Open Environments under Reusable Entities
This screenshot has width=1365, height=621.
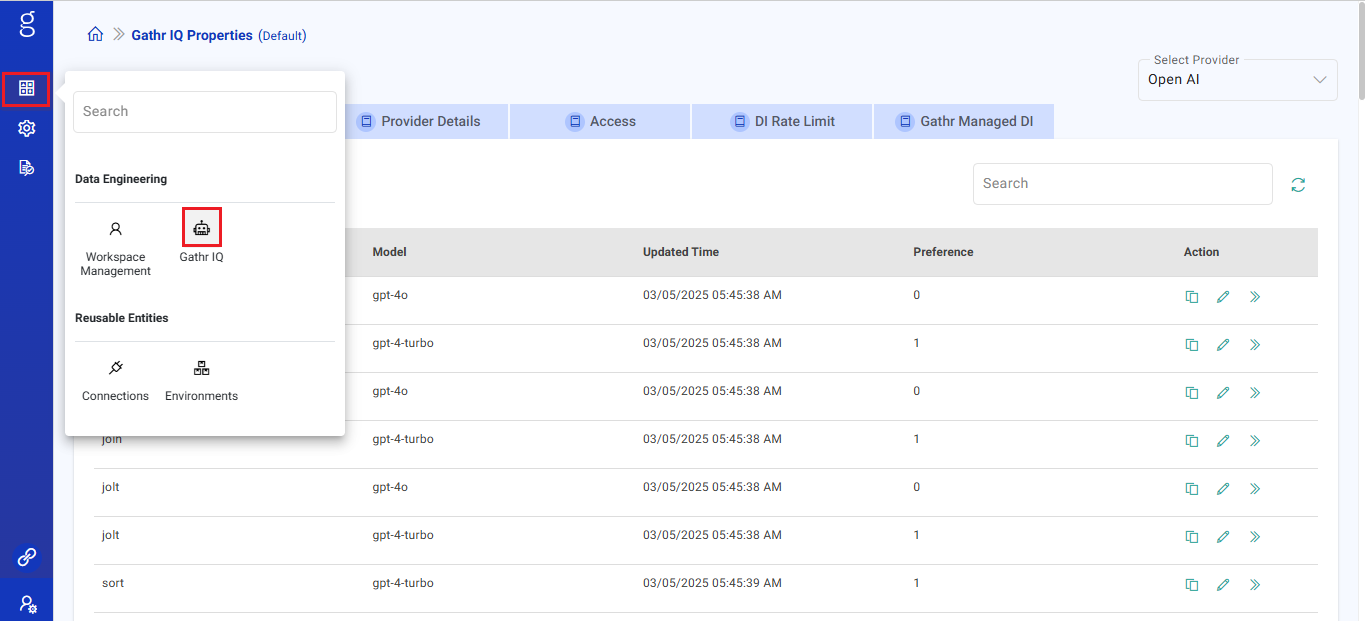point(201,381)
